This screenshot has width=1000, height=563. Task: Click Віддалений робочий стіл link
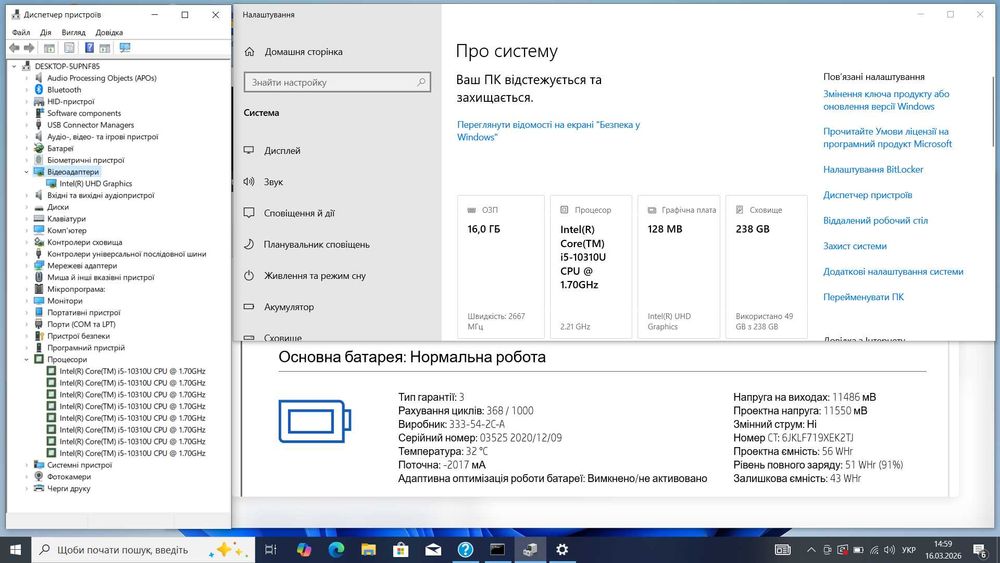click(875, 221)
